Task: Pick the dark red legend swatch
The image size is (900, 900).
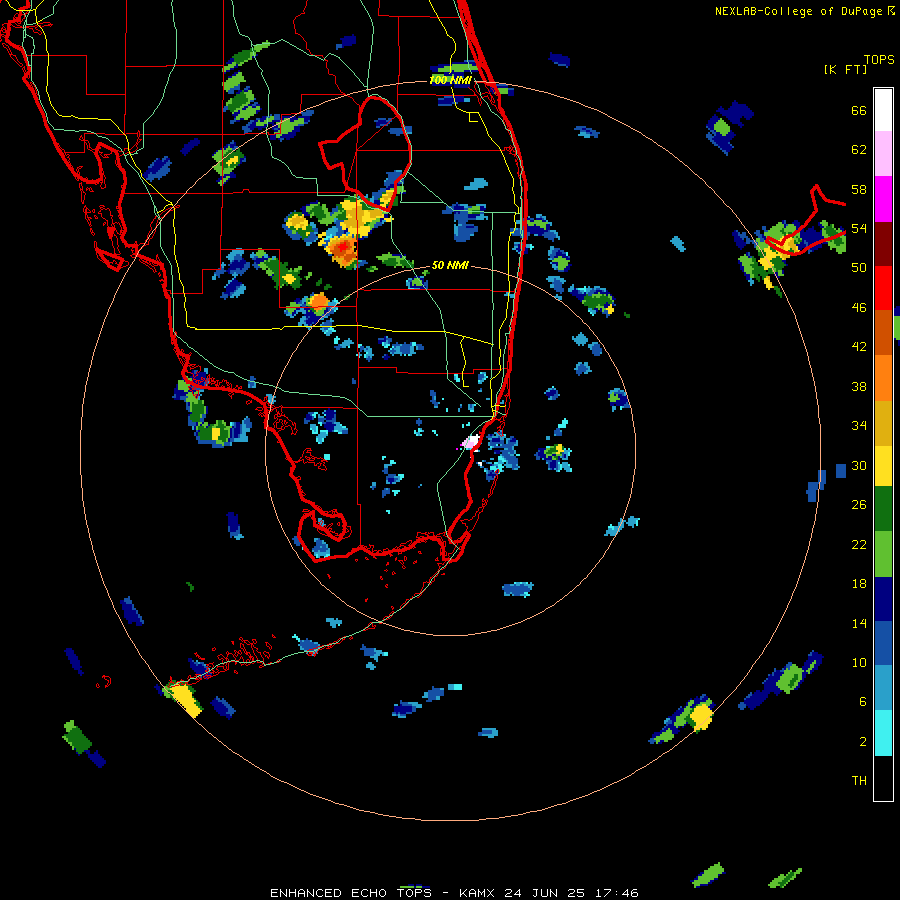Action: tap(883, 243)
